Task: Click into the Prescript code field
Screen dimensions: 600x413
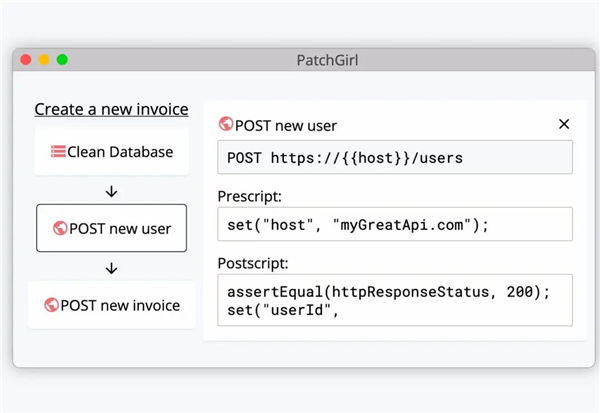Action: click(395, 224)
